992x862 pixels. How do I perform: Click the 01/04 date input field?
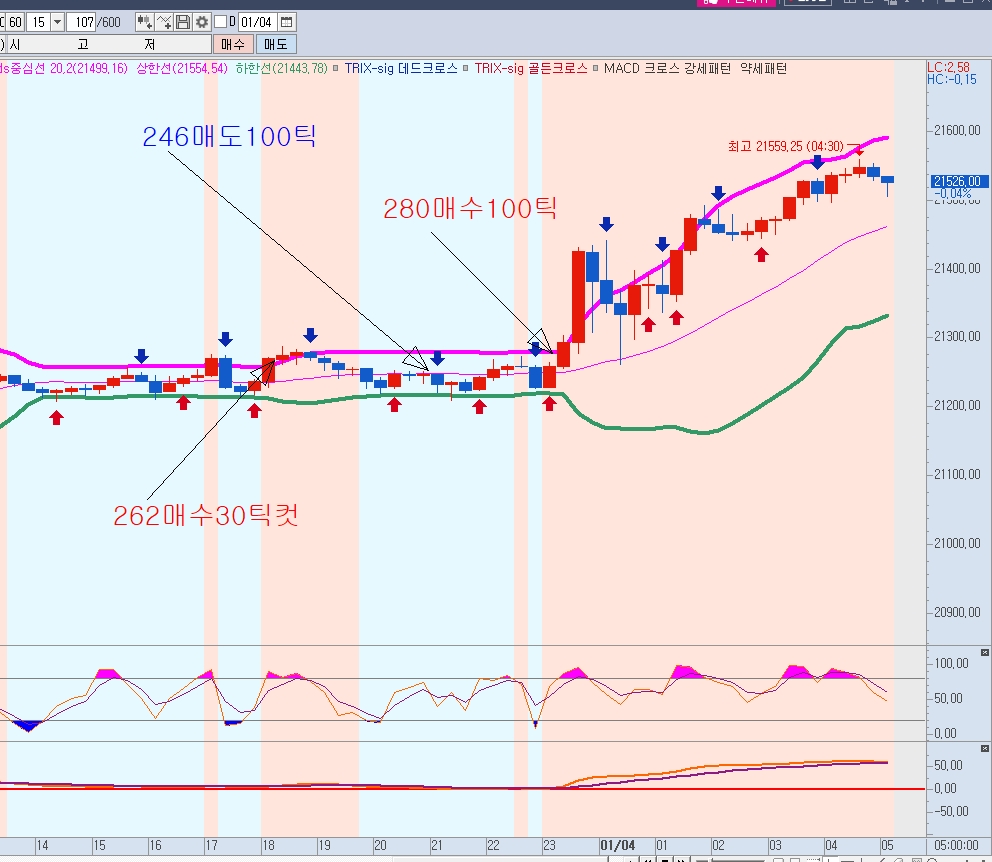[x=257, y=22]
